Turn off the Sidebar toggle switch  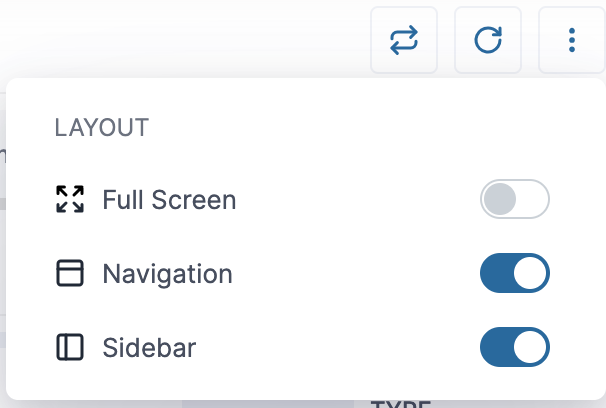point(515,348)
